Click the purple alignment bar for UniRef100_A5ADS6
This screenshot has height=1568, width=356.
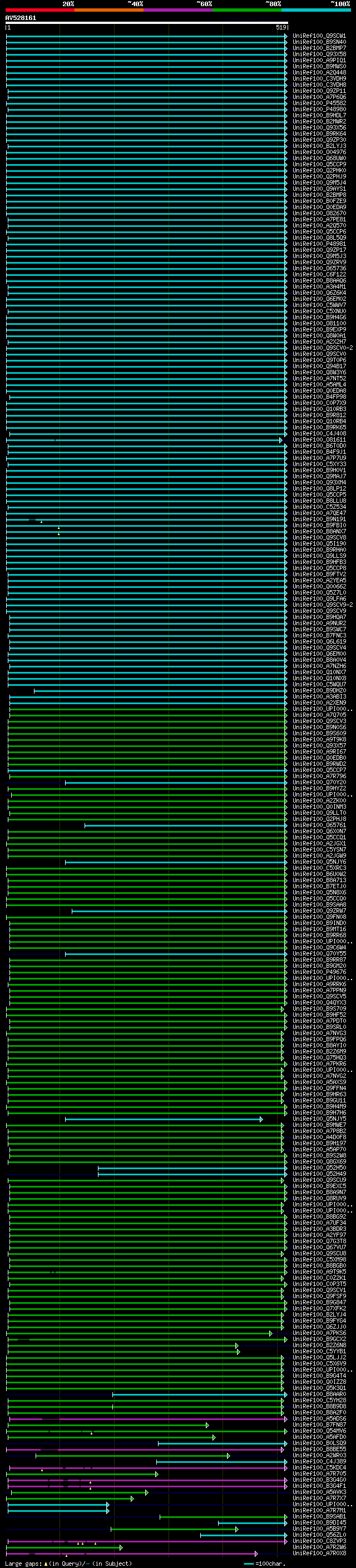[148, 1419]
